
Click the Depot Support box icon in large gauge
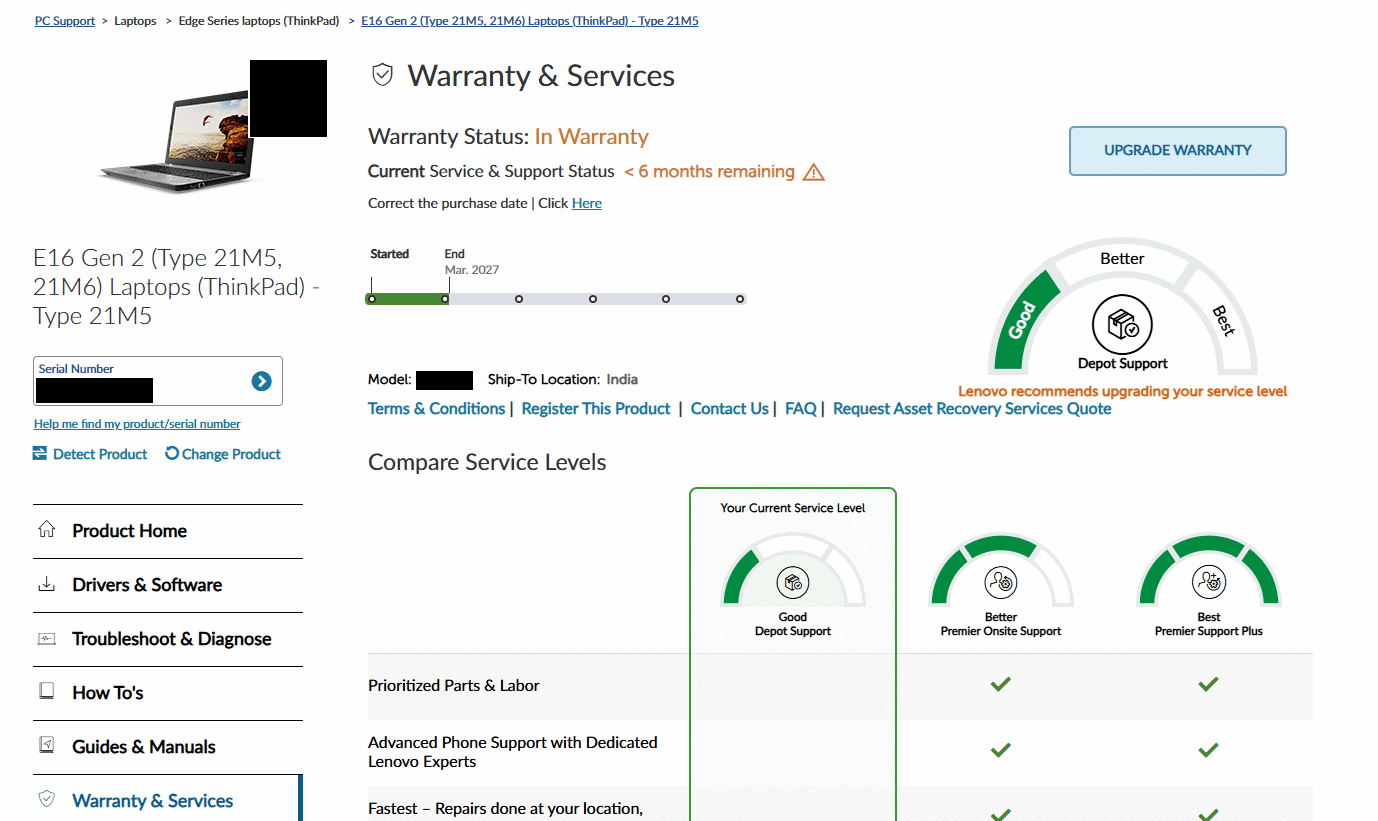1122,324
